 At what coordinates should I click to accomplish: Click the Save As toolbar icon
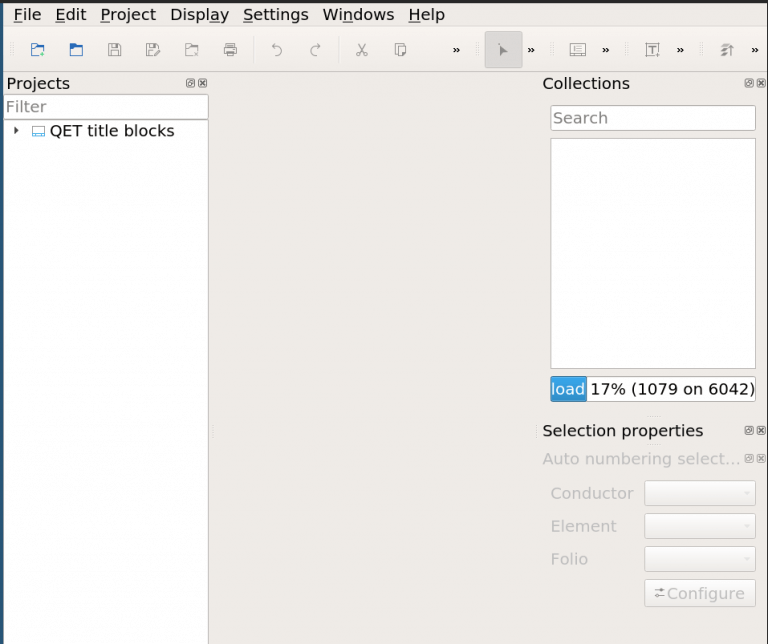pos(153,50)
